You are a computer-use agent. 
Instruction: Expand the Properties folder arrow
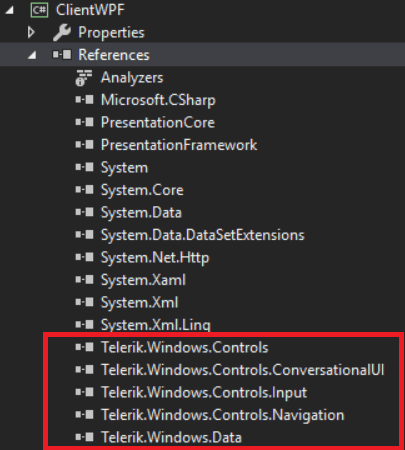31,32
